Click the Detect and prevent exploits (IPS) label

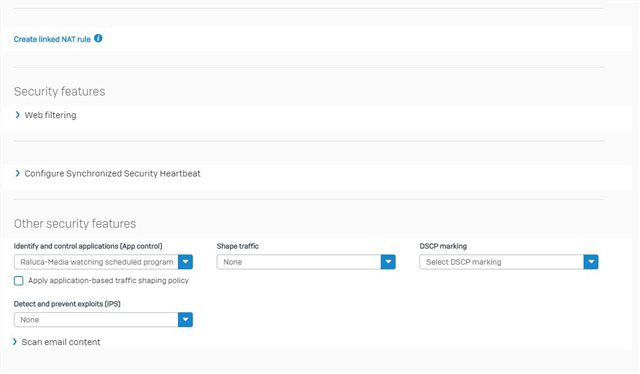[67, 304]
